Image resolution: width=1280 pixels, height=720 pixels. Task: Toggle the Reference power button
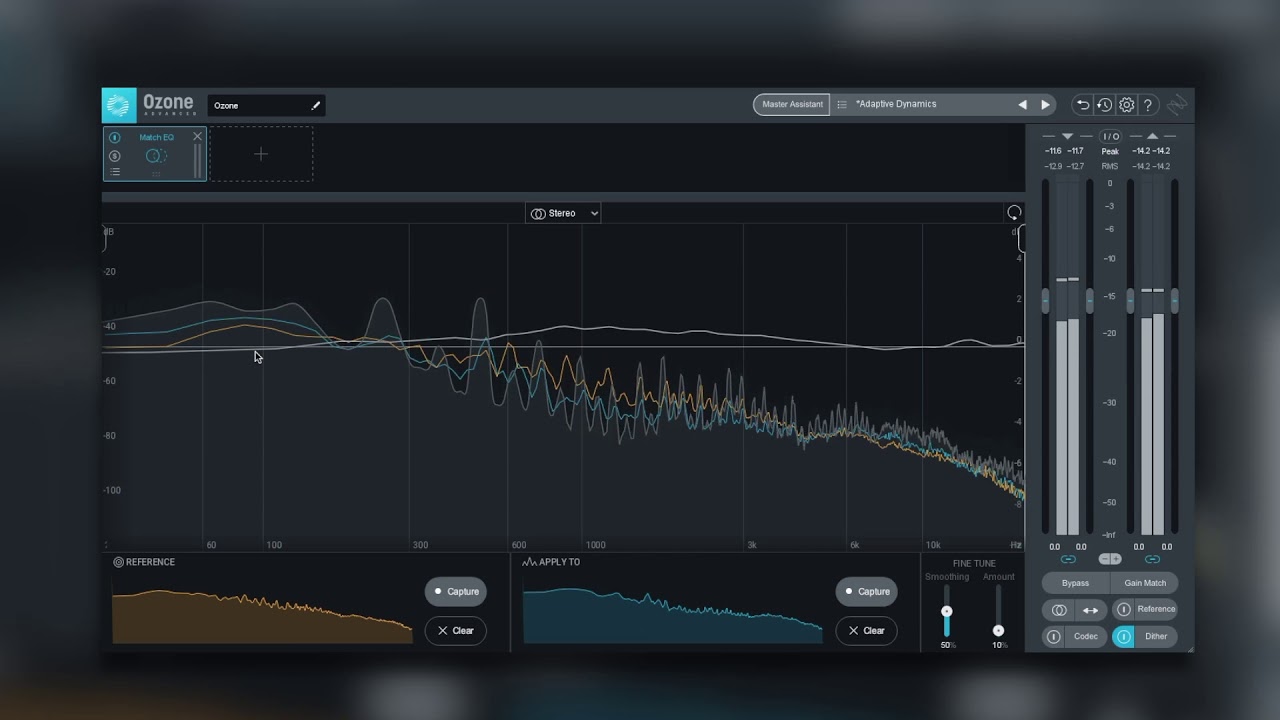[1124, 610]
